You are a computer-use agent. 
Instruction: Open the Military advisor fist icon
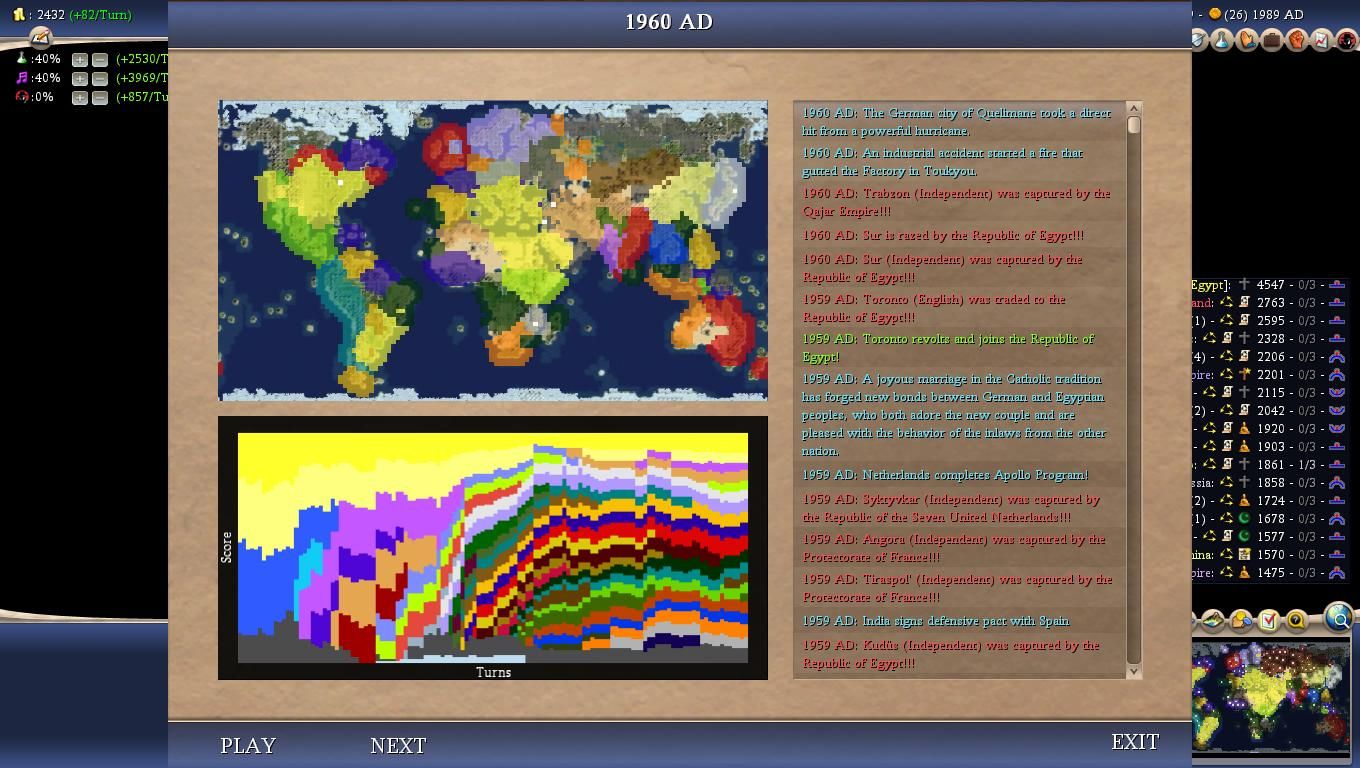[1296, 40]
